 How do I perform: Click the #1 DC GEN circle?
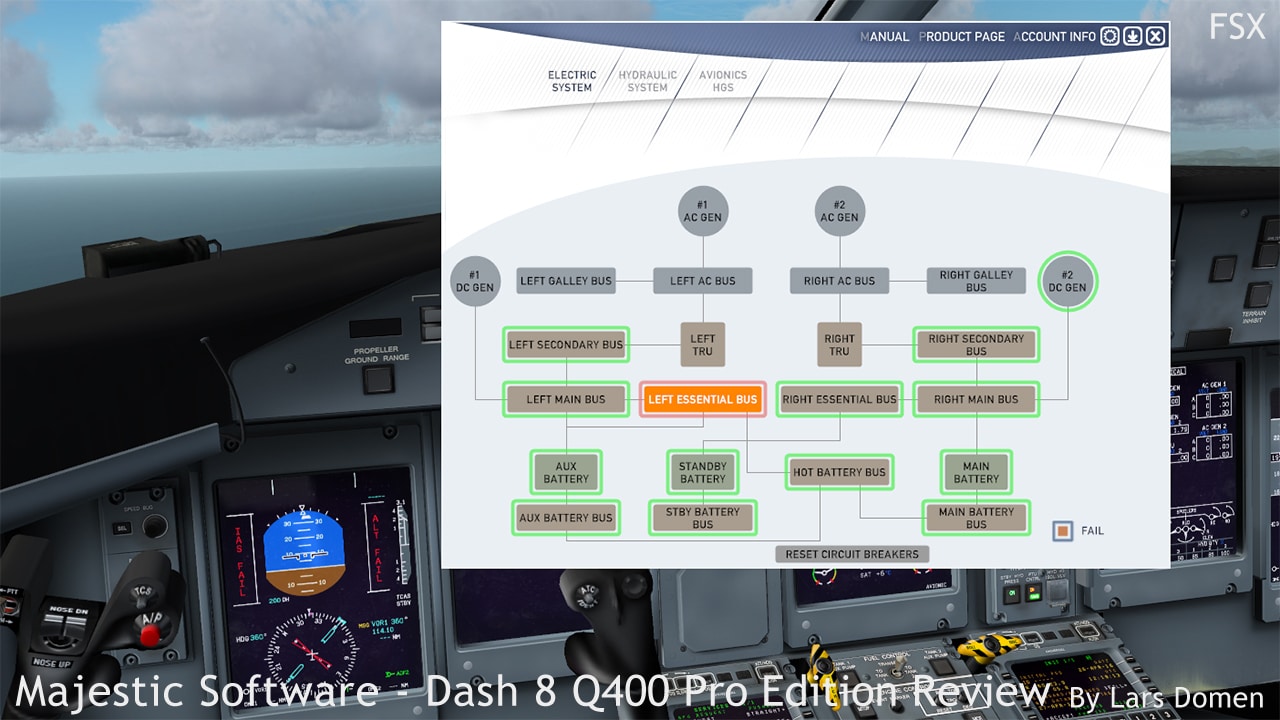(x=475, y=281)
